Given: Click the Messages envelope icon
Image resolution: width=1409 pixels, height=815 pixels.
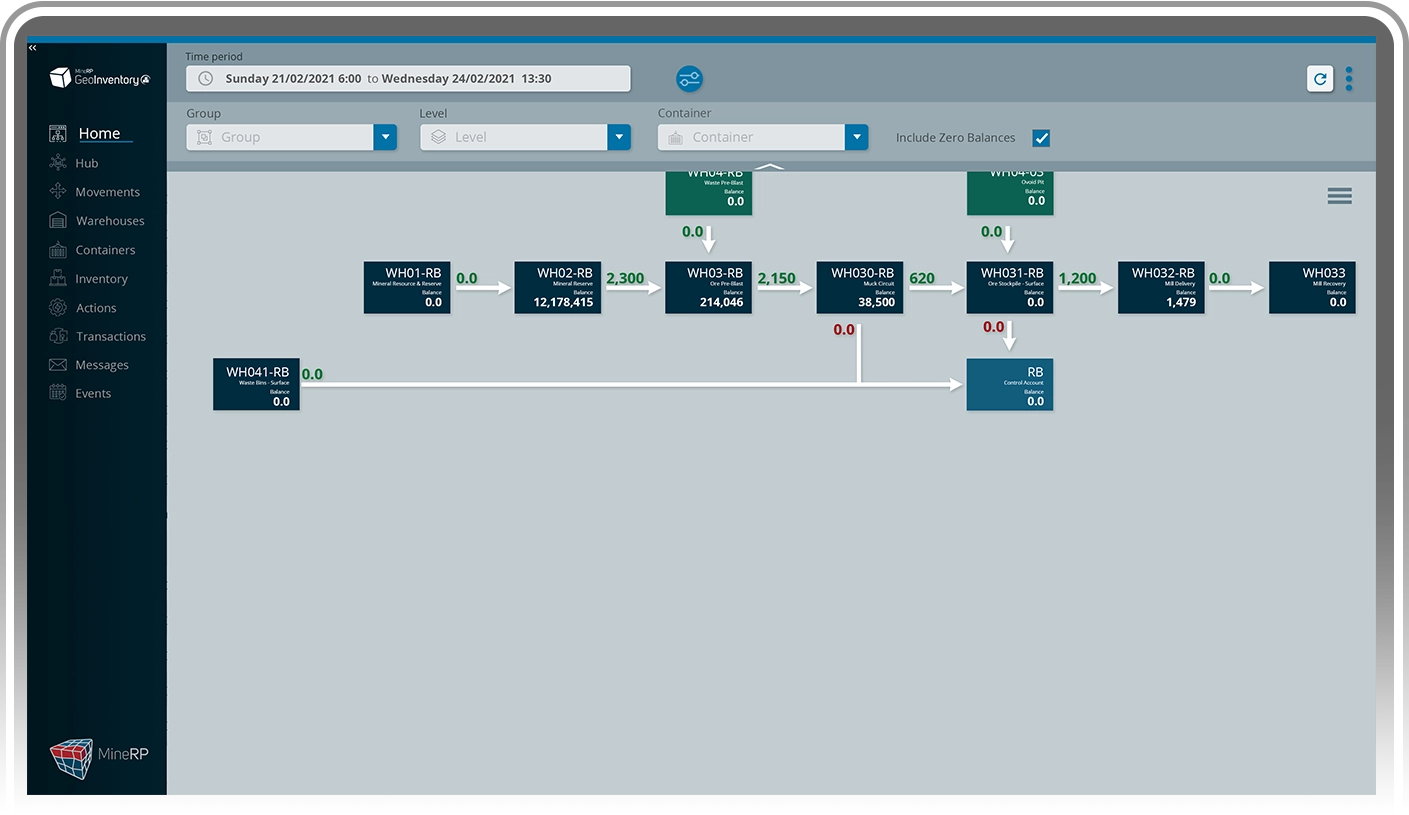Looking at the screenshot, I should 58,365.
